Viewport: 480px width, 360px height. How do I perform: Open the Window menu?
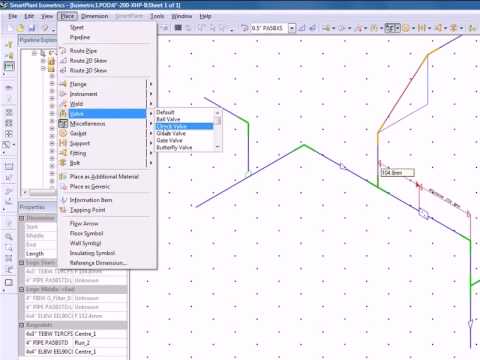pyautogui.click(x=182, y=16)
